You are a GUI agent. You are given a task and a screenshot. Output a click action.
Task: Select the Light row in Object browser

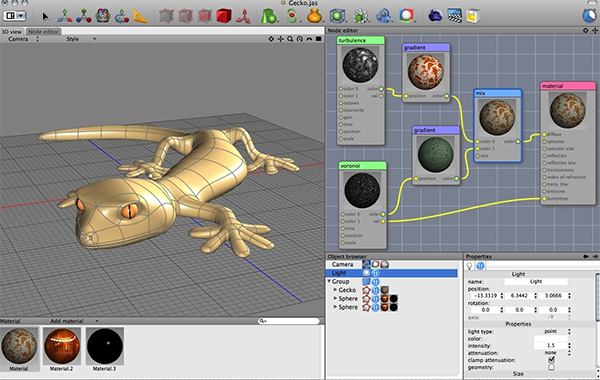click(391, 273)
